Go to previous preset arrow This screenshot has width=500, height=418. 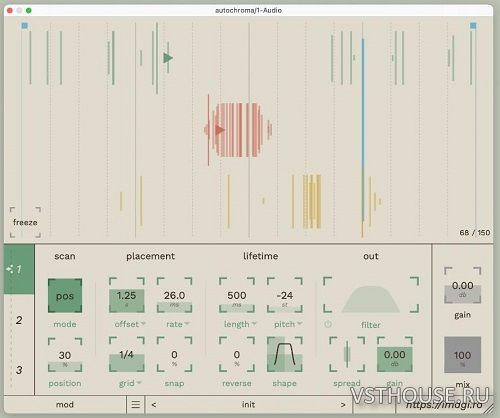154,405
